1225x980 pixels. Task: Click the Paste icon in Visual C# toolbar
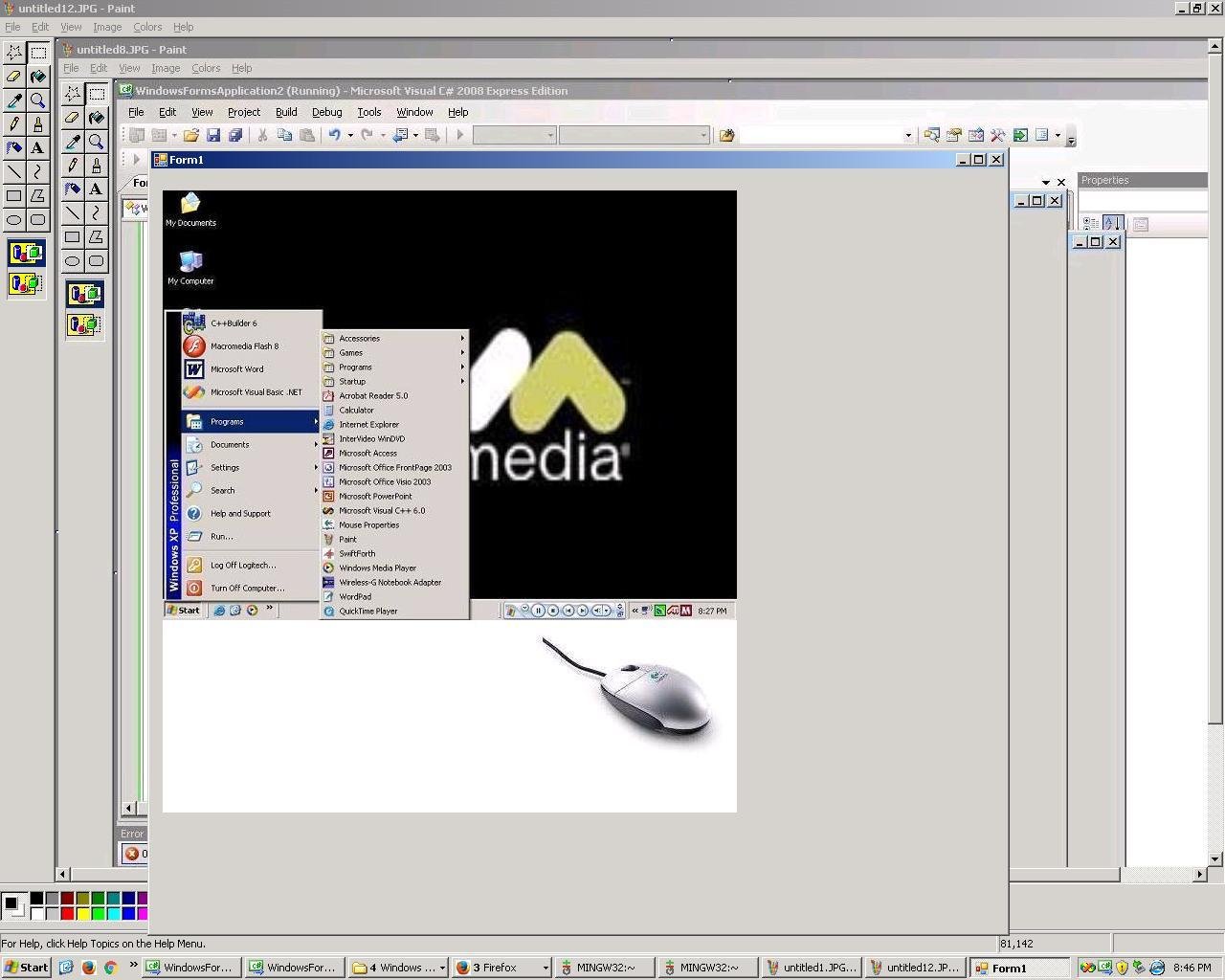pos(307,135)
